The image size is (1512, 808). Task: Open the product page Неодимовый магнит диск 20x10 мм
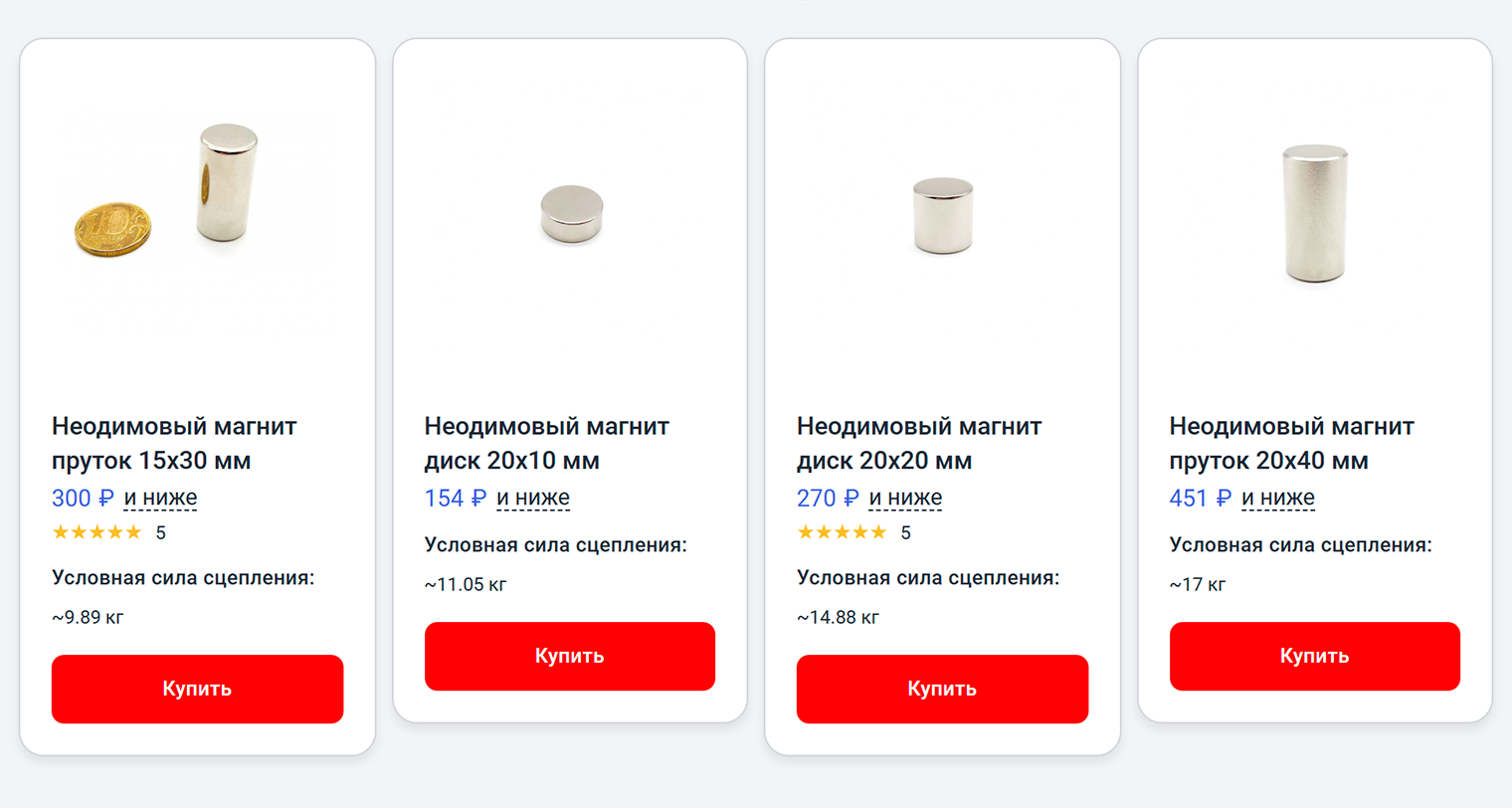546,443
